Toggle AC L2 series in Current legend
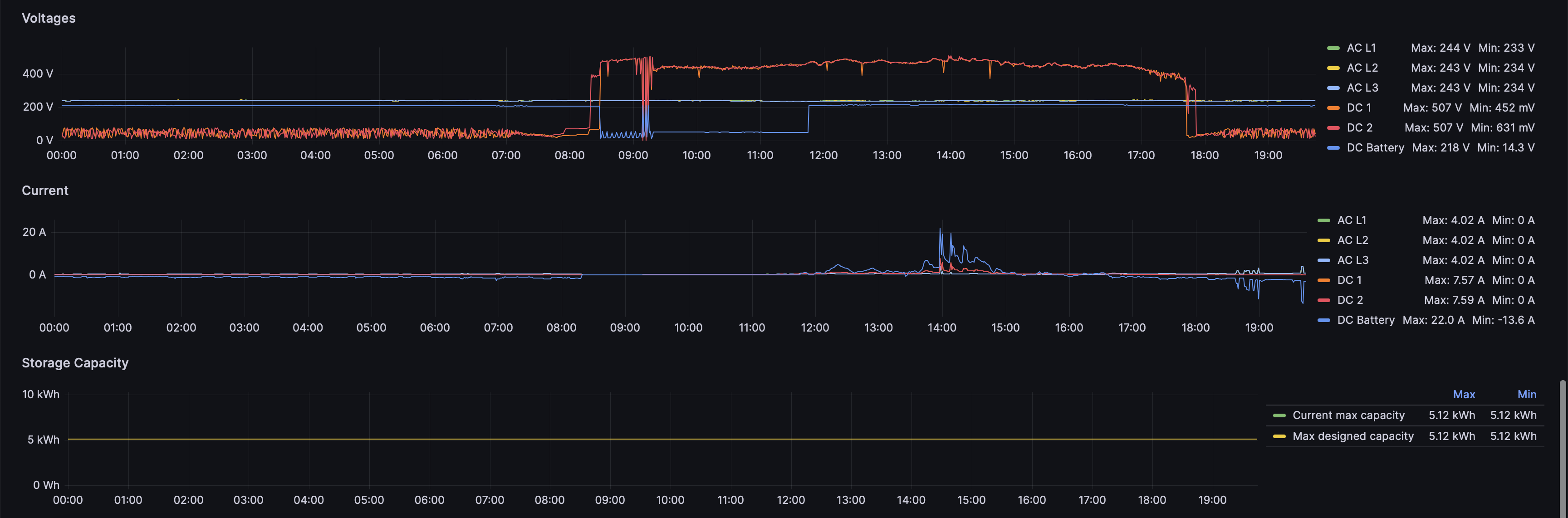The width and height of the screenshot is (1568, 518). 1352,240
